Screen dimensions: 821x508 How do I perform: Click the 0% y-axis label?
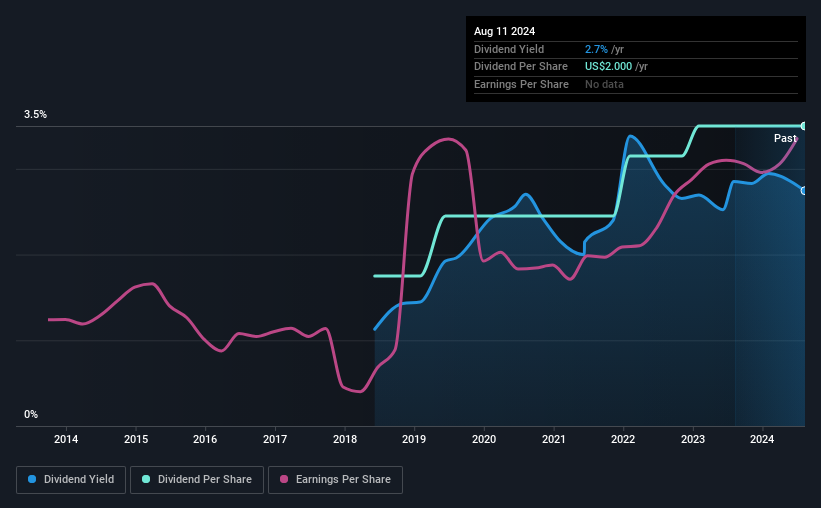click(31, 414)
